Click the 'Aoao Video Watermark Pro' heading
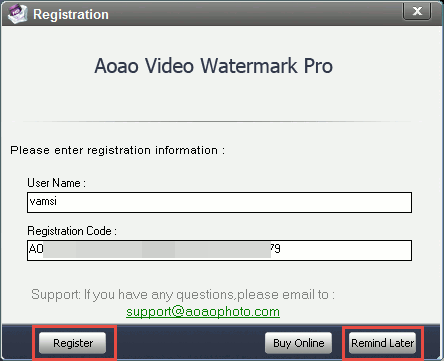444x361 pixels. [x=214, y=65]
